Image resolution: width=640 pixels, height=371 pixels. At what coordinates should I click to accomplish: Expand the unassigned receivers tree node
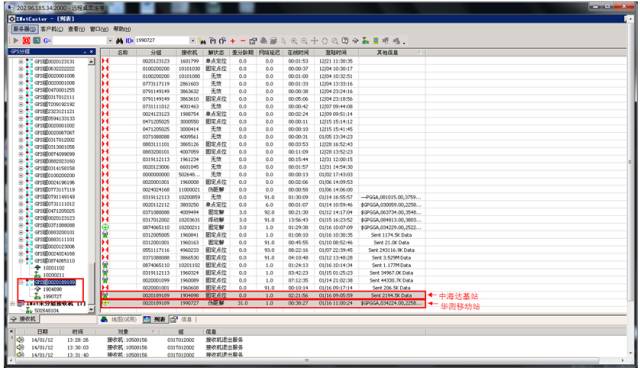pyautogui.click(x=13, y=304)
